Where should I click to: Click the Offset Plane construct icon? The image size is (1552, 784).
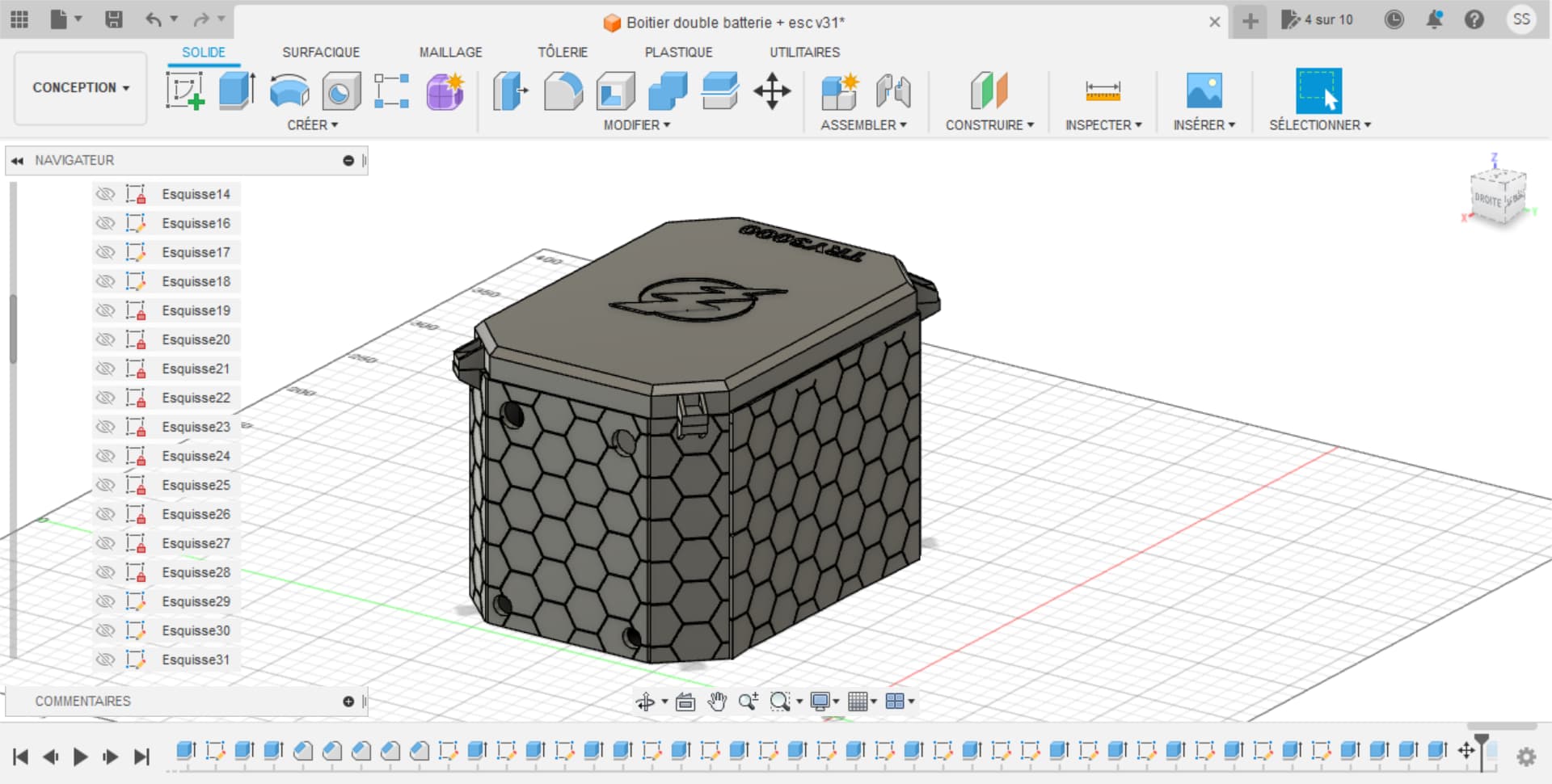coord(989,91)
